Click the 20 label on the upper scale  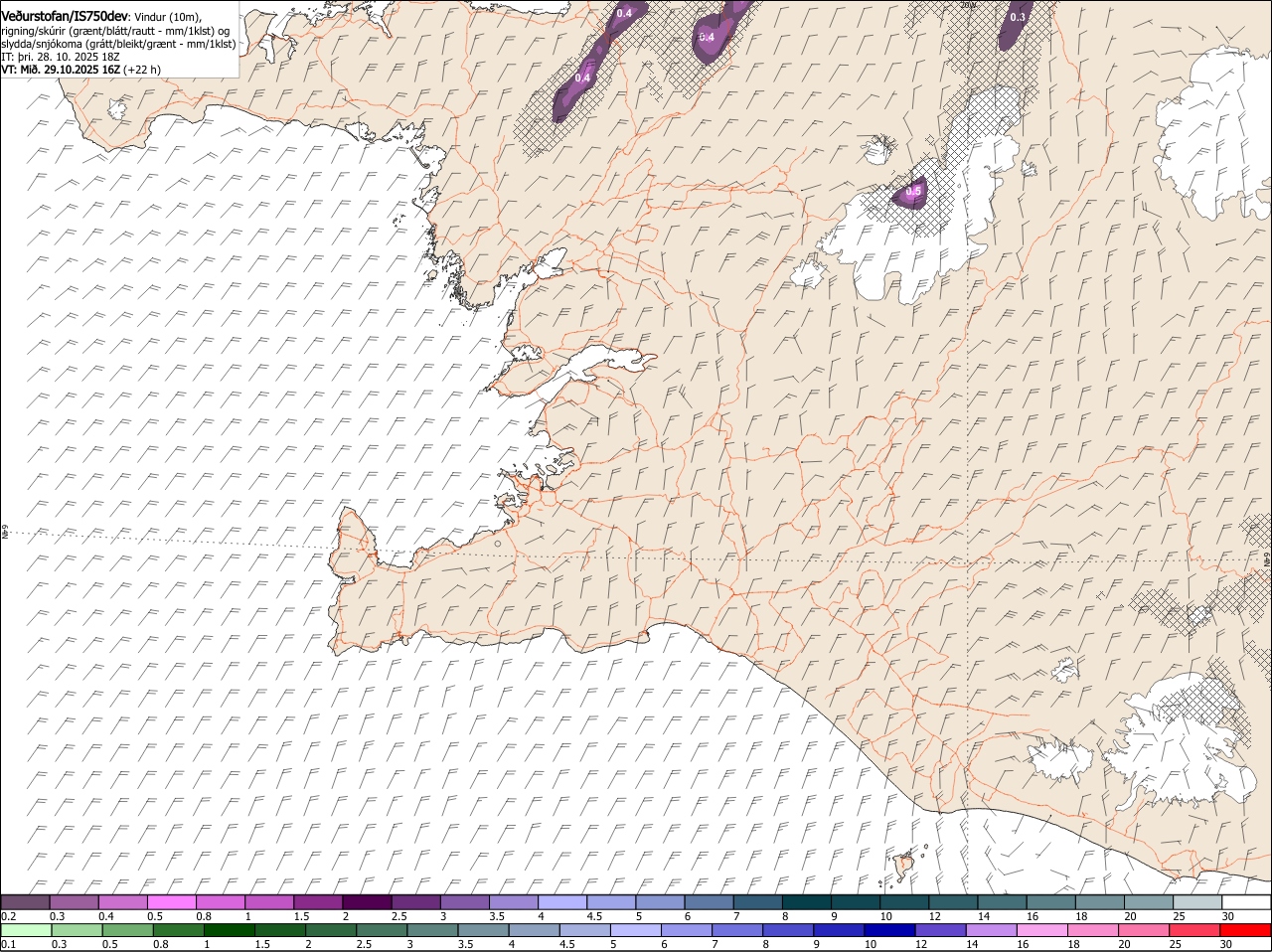pyautogui.click(x=1131, y=915)
